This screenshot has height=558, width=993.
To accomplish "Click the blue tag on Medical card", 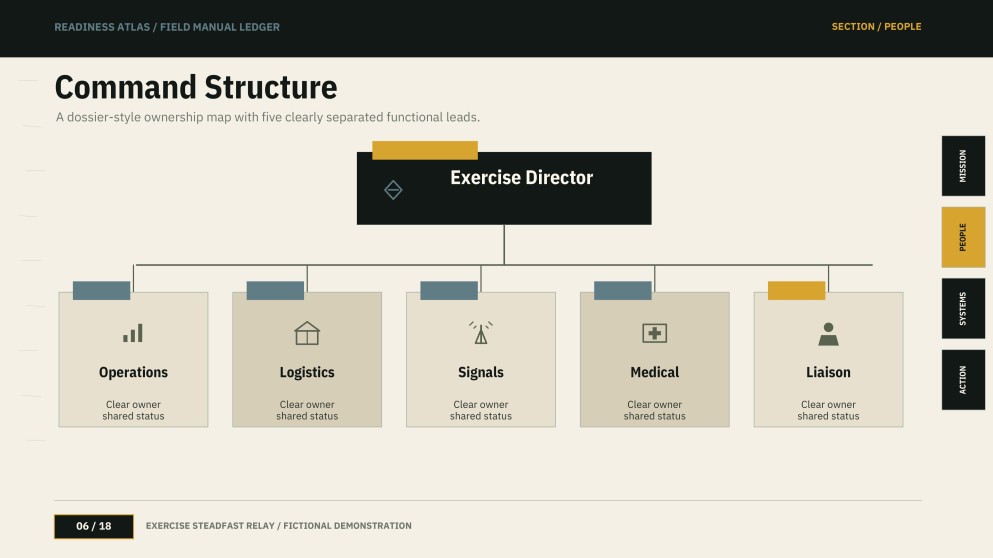I will (x=623, y=291).
